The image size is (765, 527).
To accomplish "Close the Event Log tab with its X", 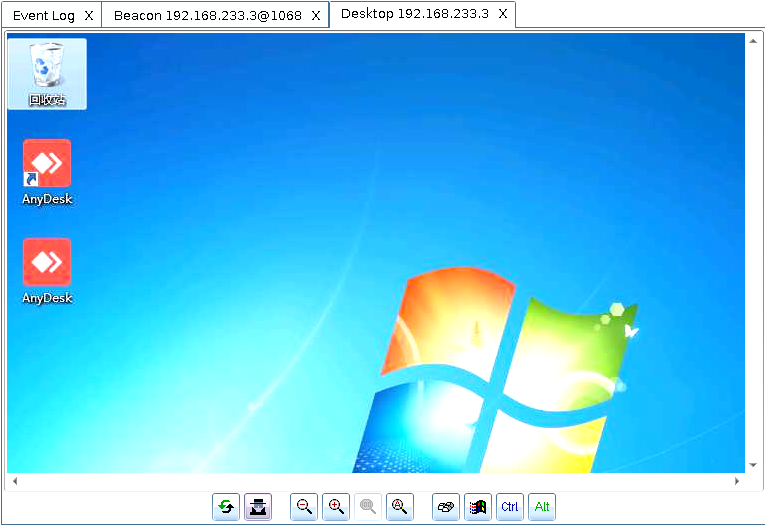I will point(89,16).
